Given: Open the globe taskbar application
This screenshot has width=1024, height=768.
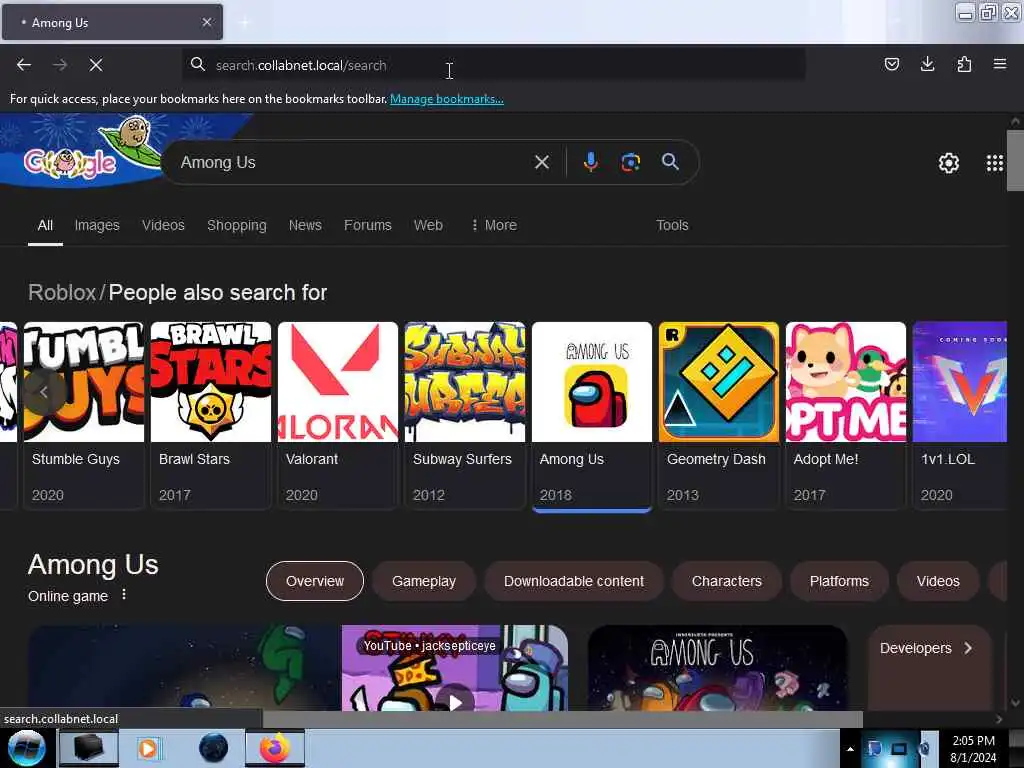Looking at the screenshot, I should click(x=213, y=748).
